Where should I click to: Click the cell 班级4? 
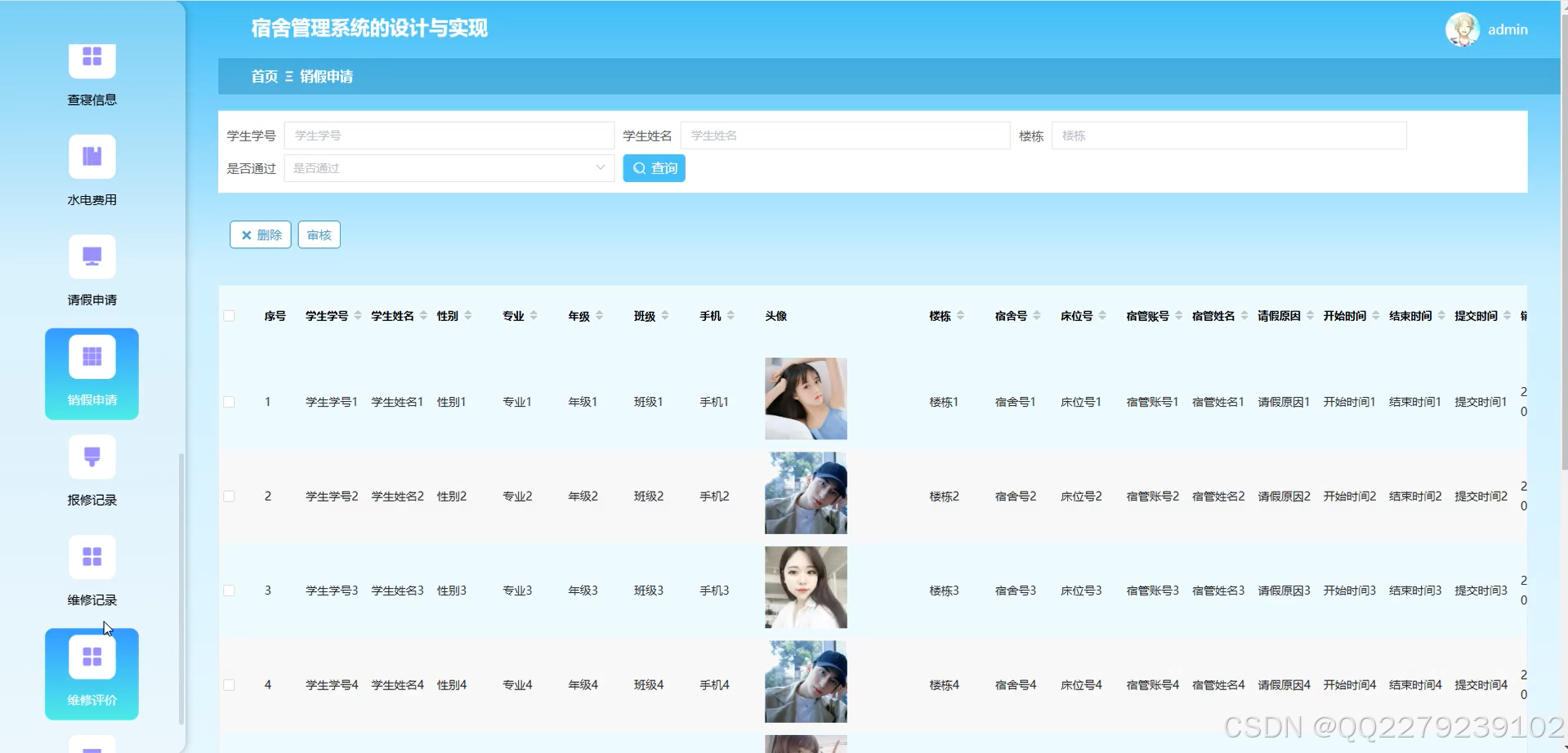[649, 685]
